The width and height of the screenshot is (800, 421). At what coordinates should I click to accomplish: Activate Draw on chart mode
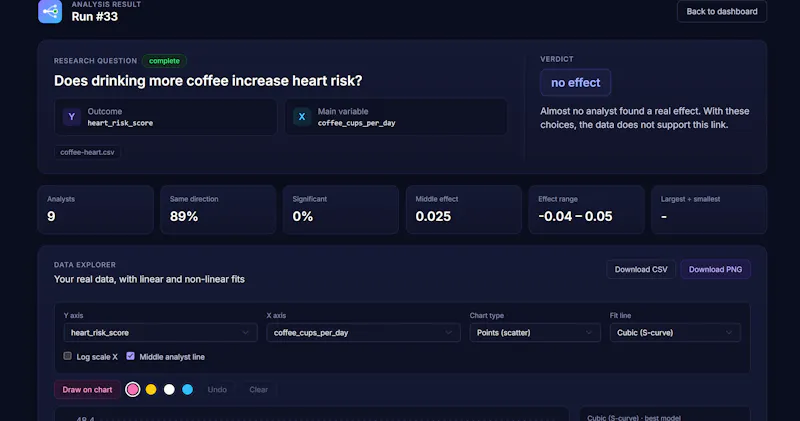[87, 389]
